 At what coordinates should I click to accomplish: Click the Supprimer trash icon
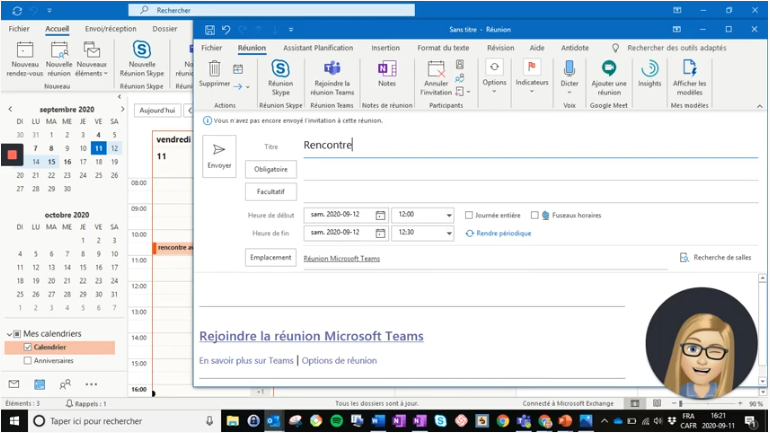214,69
